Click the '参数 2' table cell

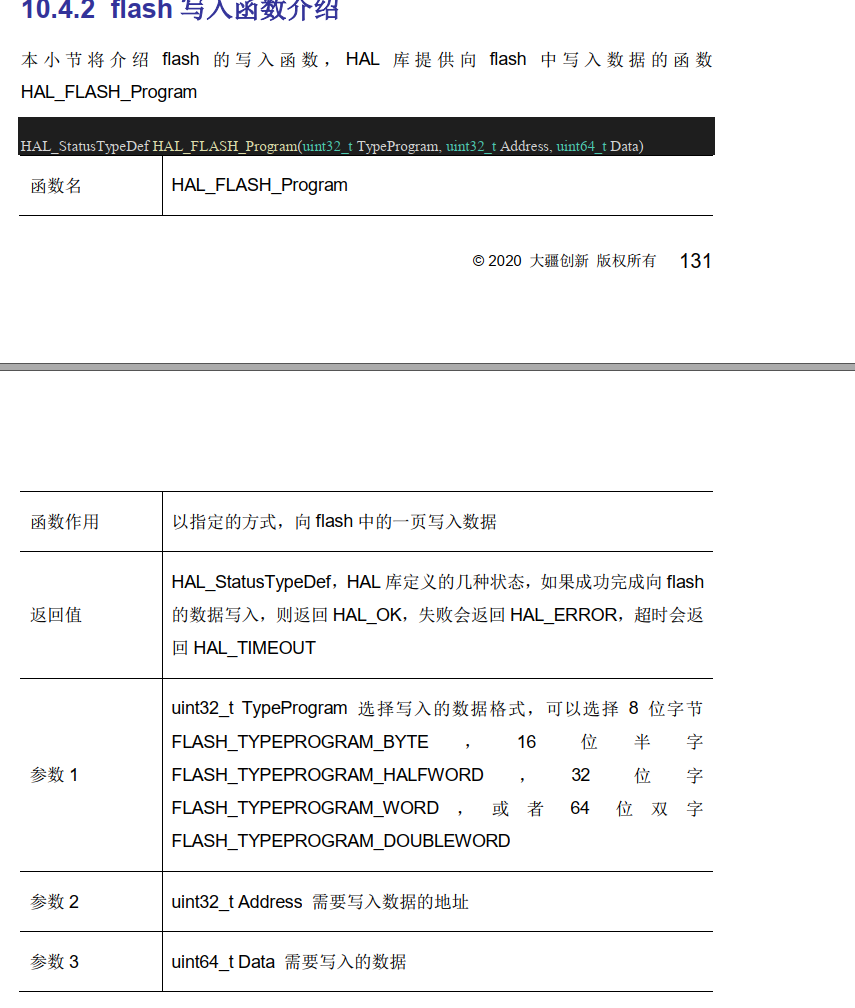point(91,902)
